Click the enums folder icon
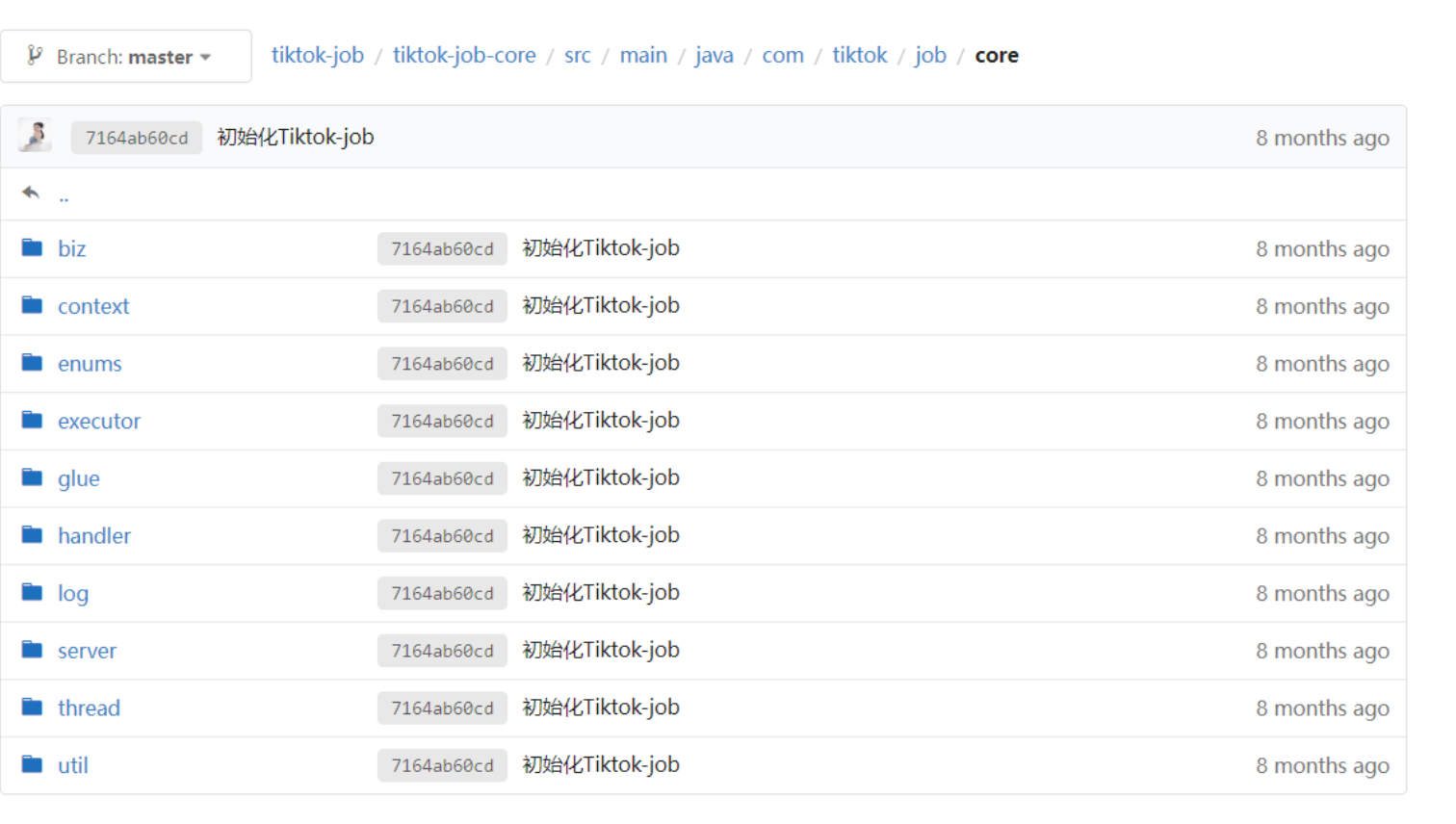The width and height of the screenshot is (1456, 824). click(x=33, y=363)
